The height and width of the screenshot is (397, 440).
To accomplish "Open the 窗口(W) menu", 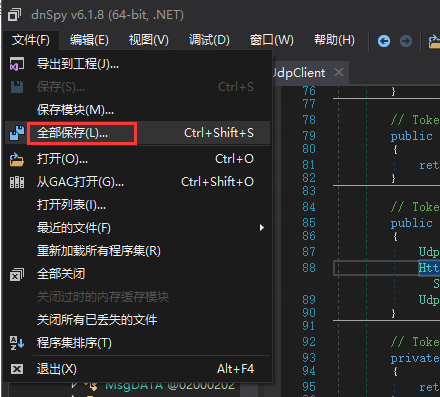I will point(272,40).
